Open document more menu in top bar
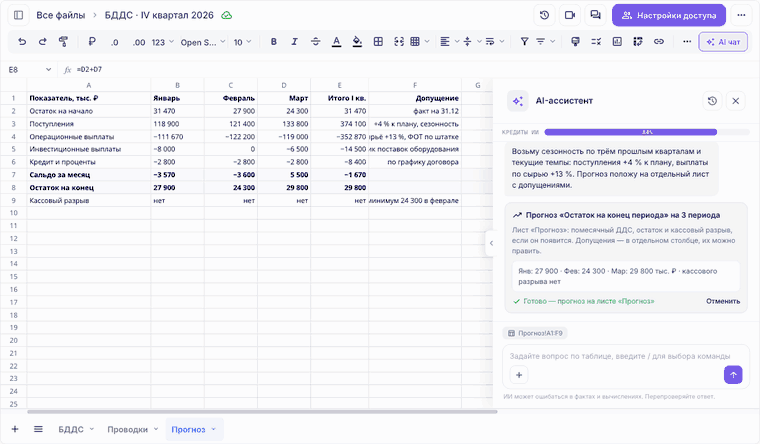 pos(741,15)
